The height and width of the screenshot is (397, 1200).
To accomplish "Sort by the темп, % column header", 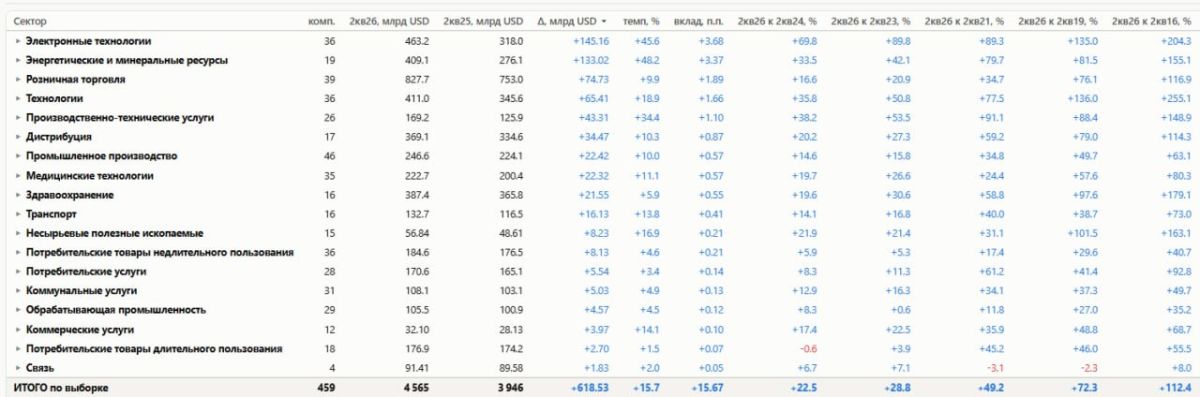I will click(x=641, y=21).
